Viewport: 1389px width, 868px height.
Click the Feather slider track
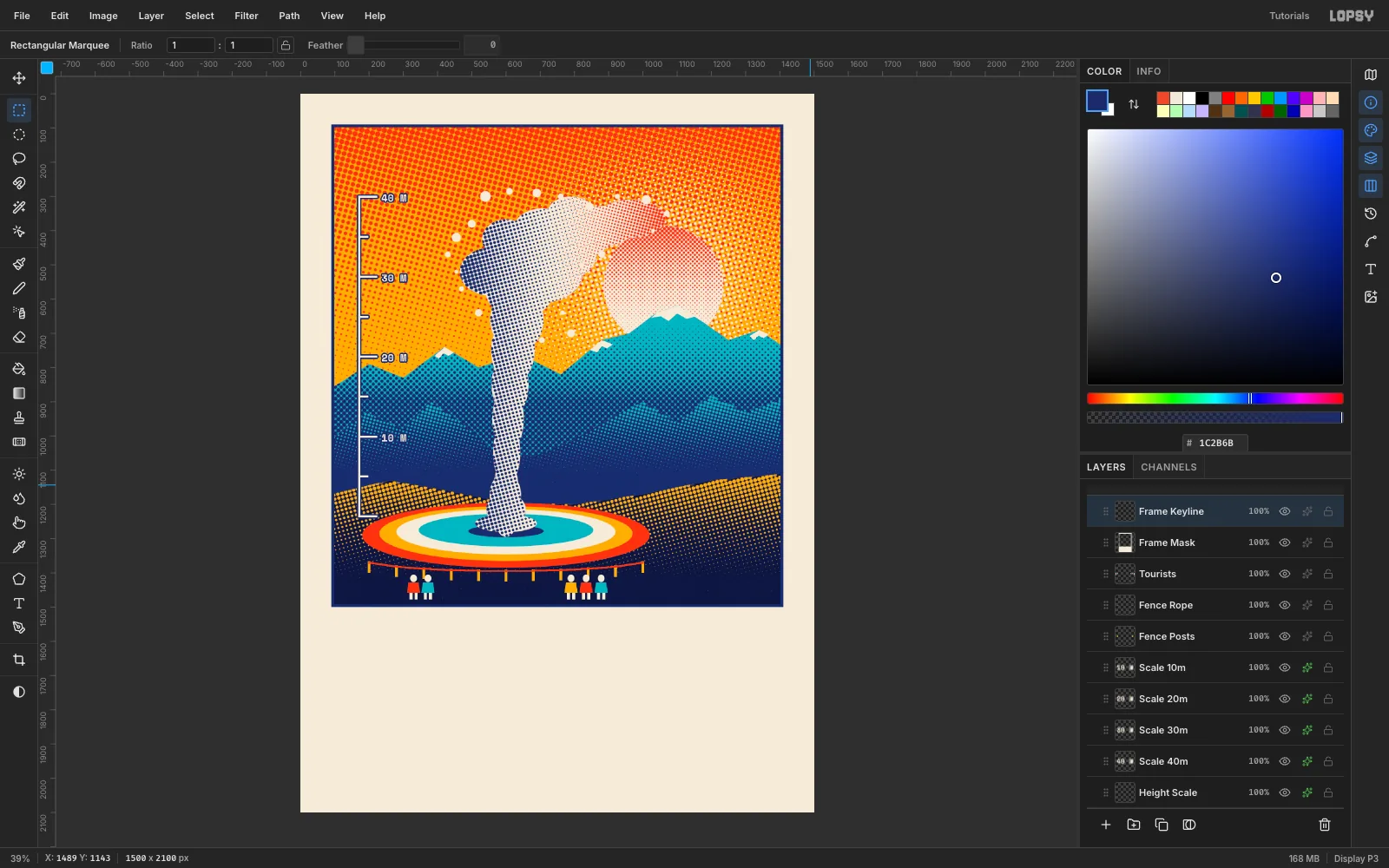coord(404,45)
